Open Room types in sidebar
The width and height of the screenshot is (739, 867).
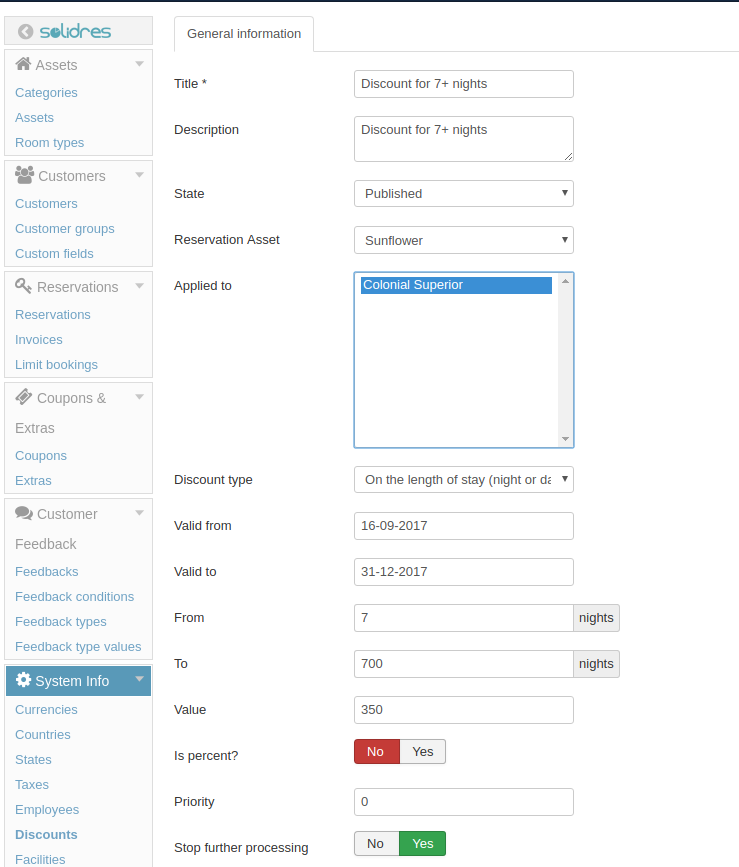point(50,143)
